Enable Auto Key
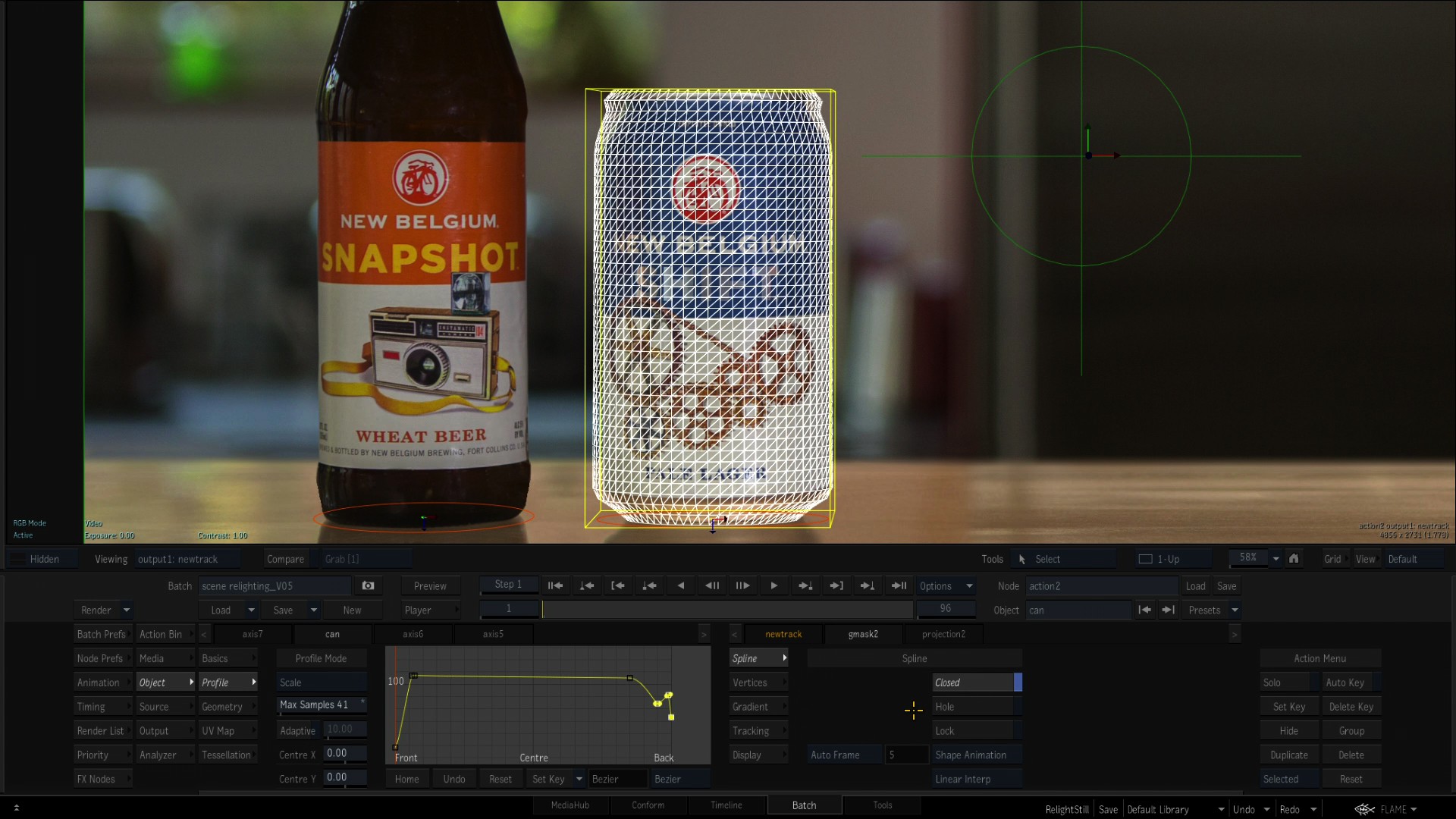Screen dimensions: 1456x819 pos(1351,682)
